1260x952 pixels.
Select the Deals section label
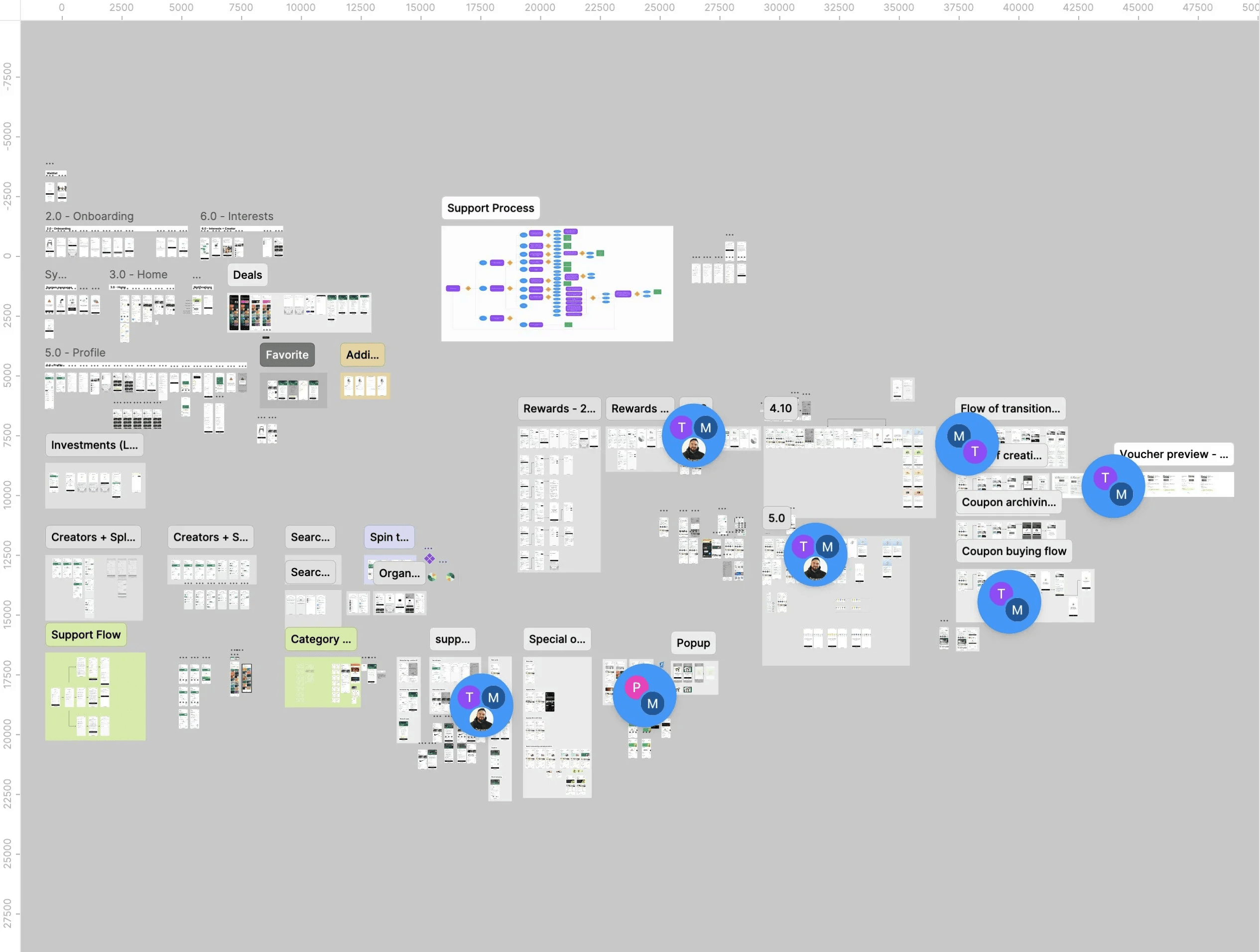(x=247, y=275)
